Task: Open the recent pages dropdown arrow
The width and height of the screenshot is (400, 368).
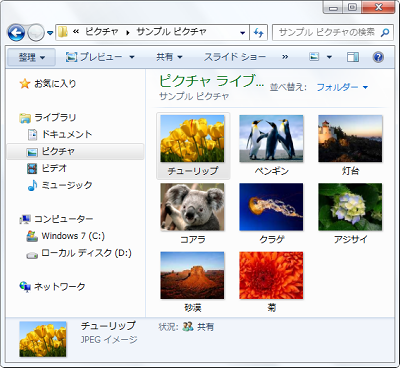Action: point(50,33)
